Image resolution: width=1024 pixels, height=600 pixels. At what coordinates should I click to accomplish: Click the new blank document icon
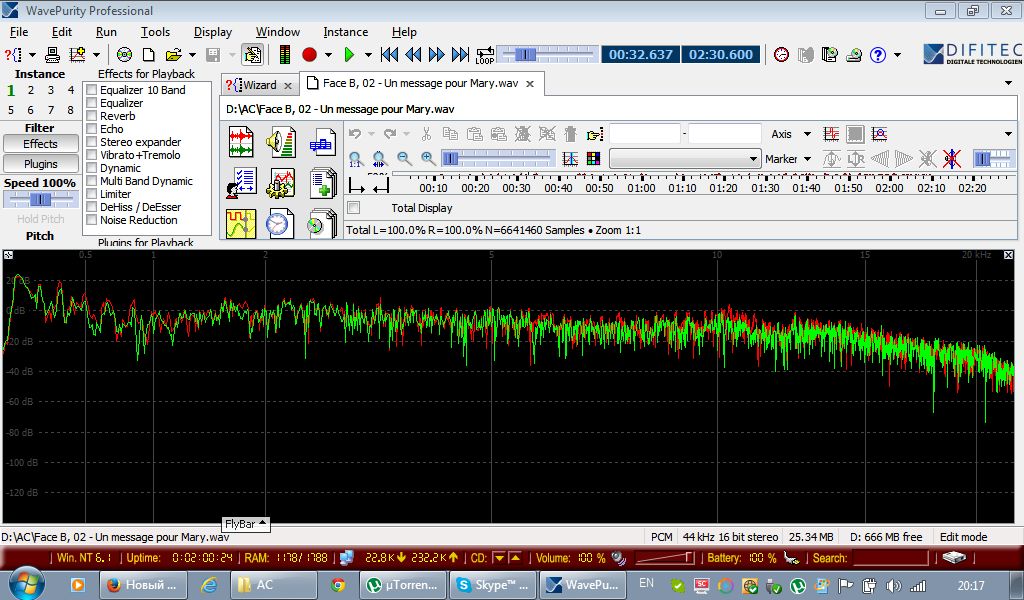click(148, 55)
